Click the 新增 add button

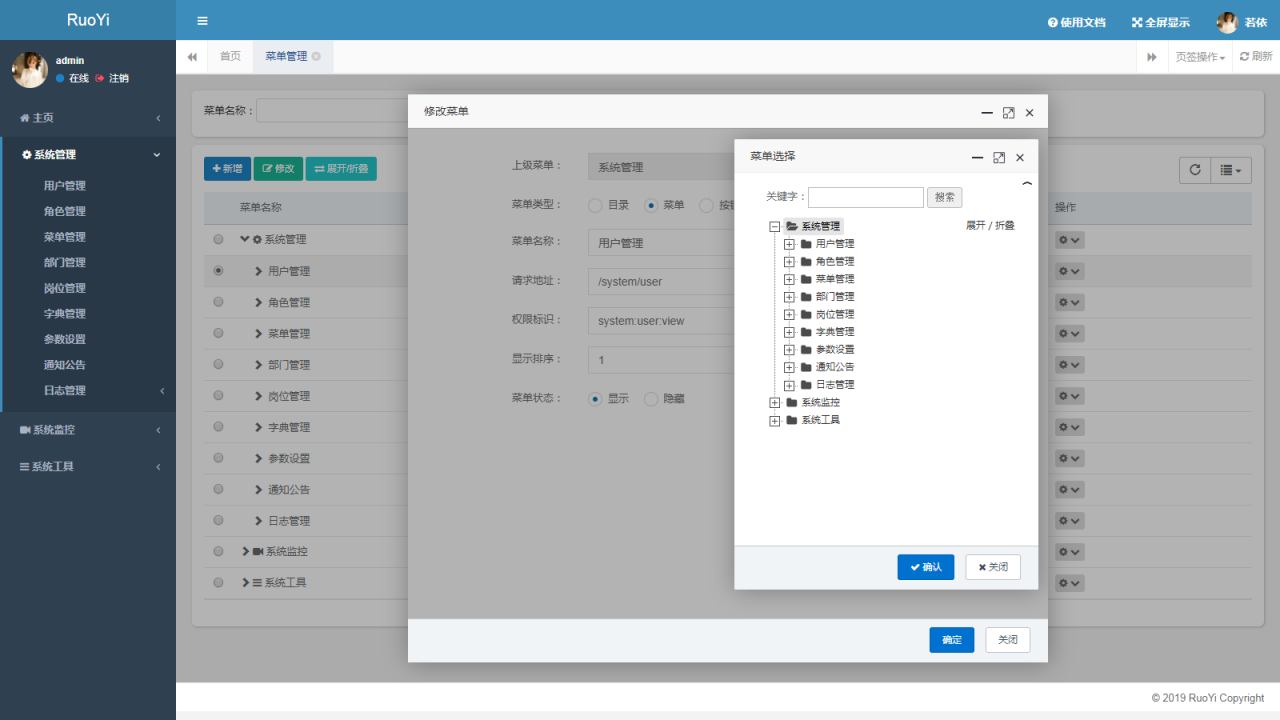click(x=227, y=169)
